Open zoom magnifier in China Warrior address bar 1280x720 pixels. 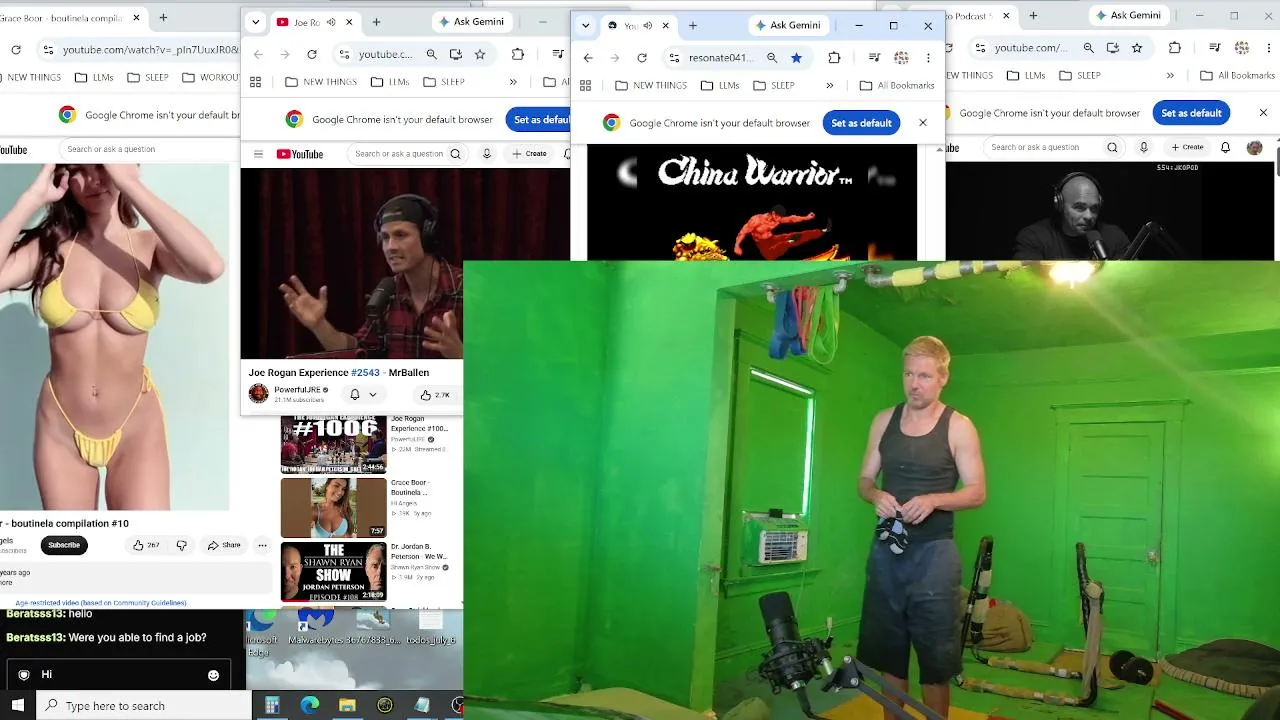[772, 58]
